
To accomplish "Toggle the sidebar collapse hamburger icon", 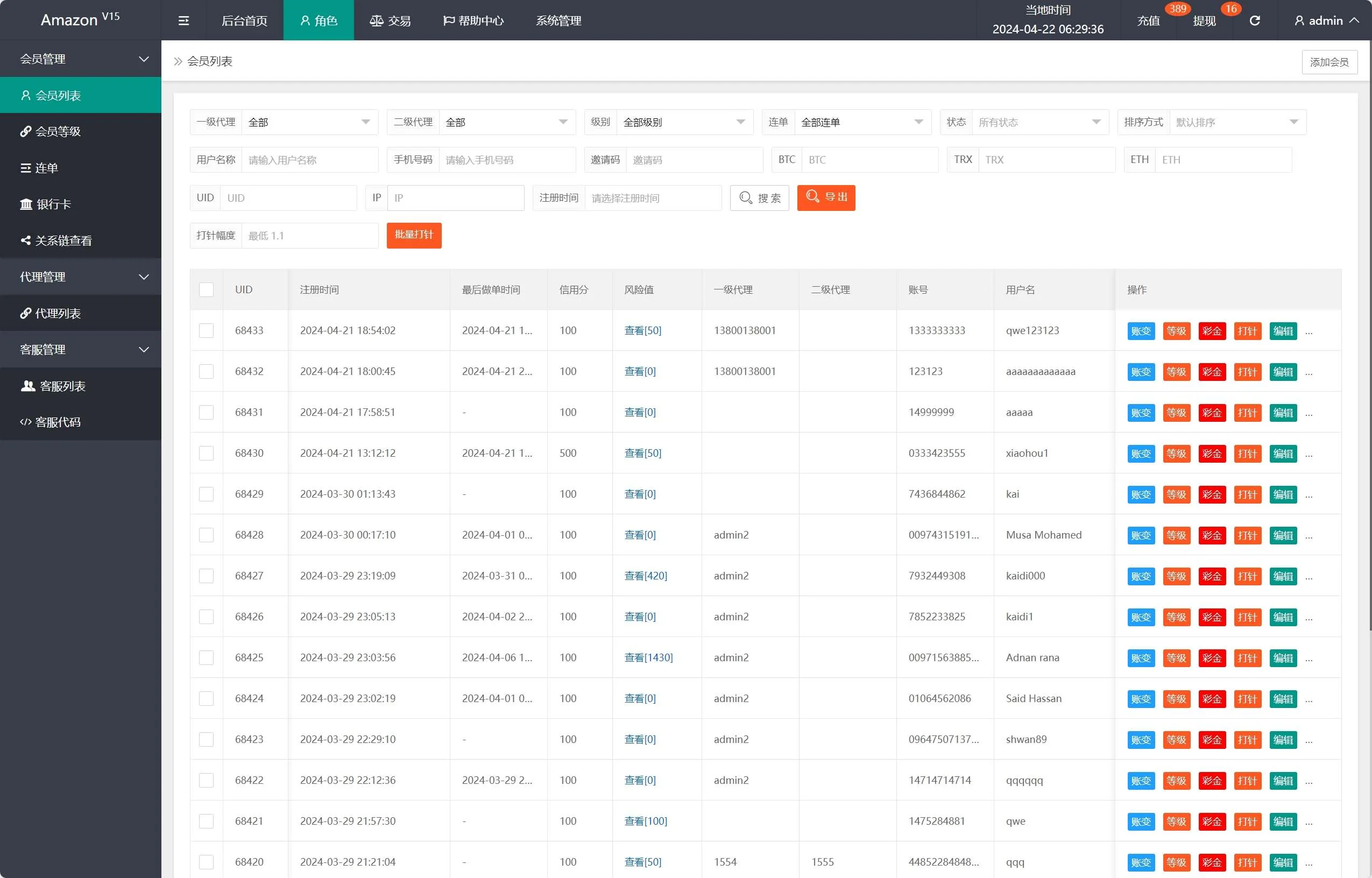I will [x=183, y=20].
